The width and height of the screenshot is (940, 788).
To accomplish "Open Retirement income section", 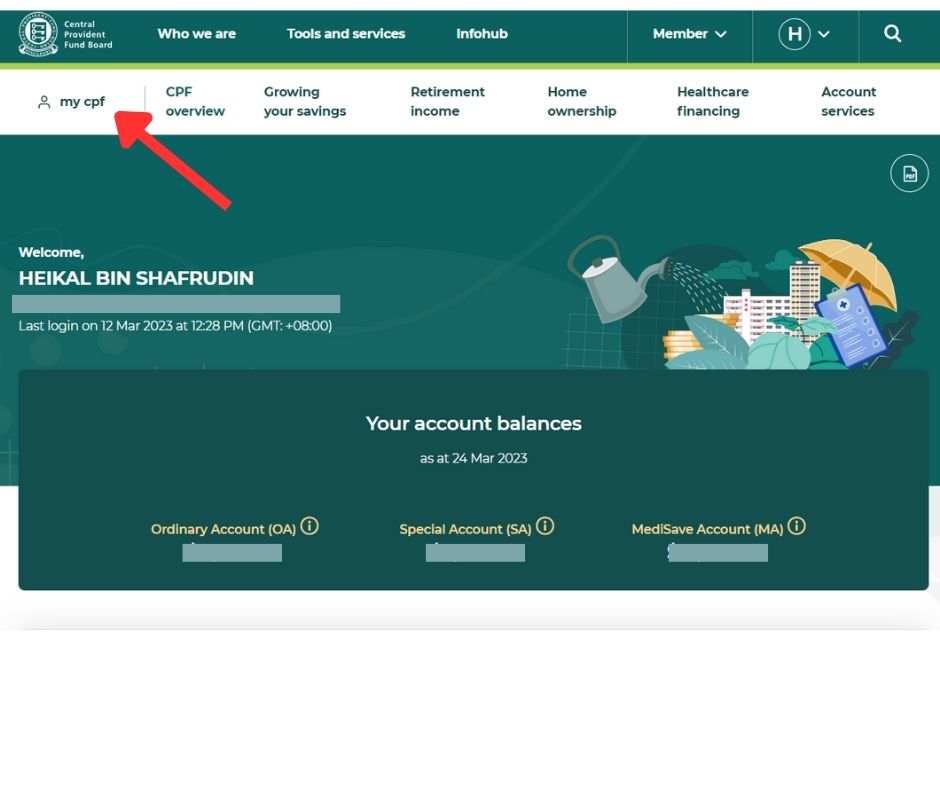I will tap(447, 101).
